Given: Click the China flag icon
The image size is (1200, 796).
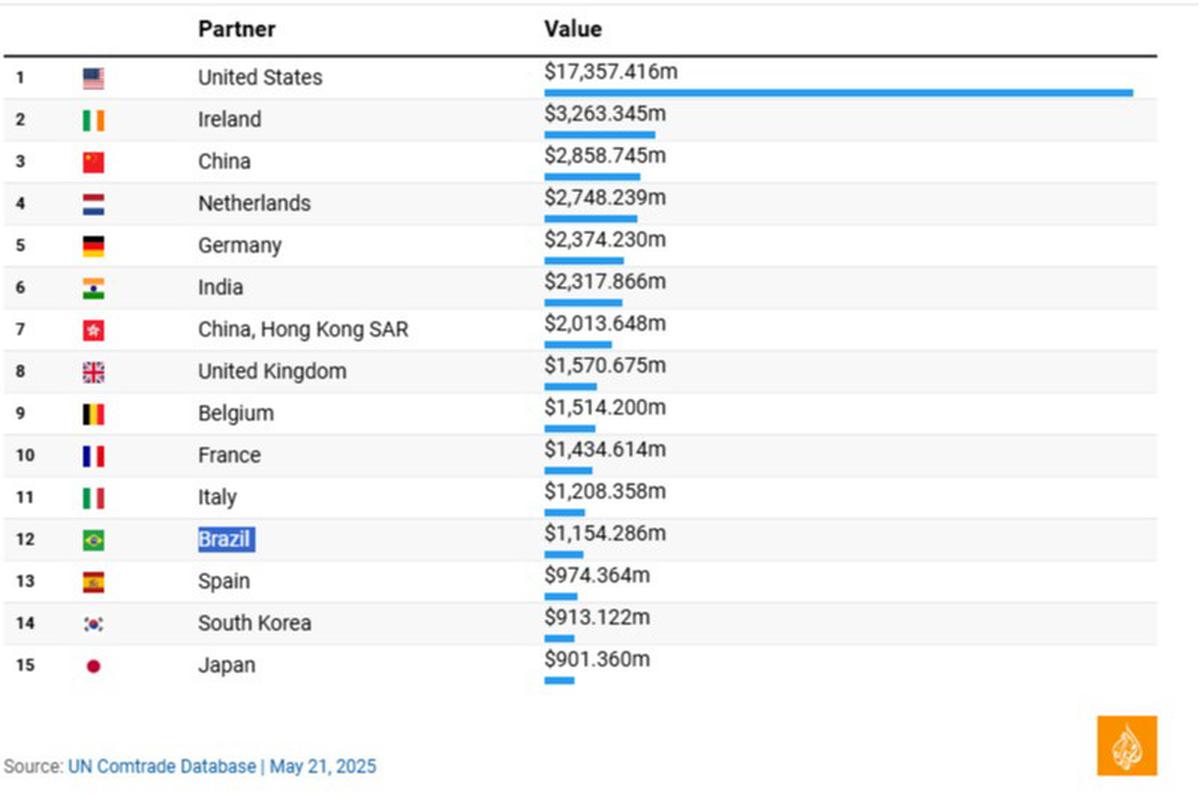Looking at the screenshot, I should click(93, 162).
